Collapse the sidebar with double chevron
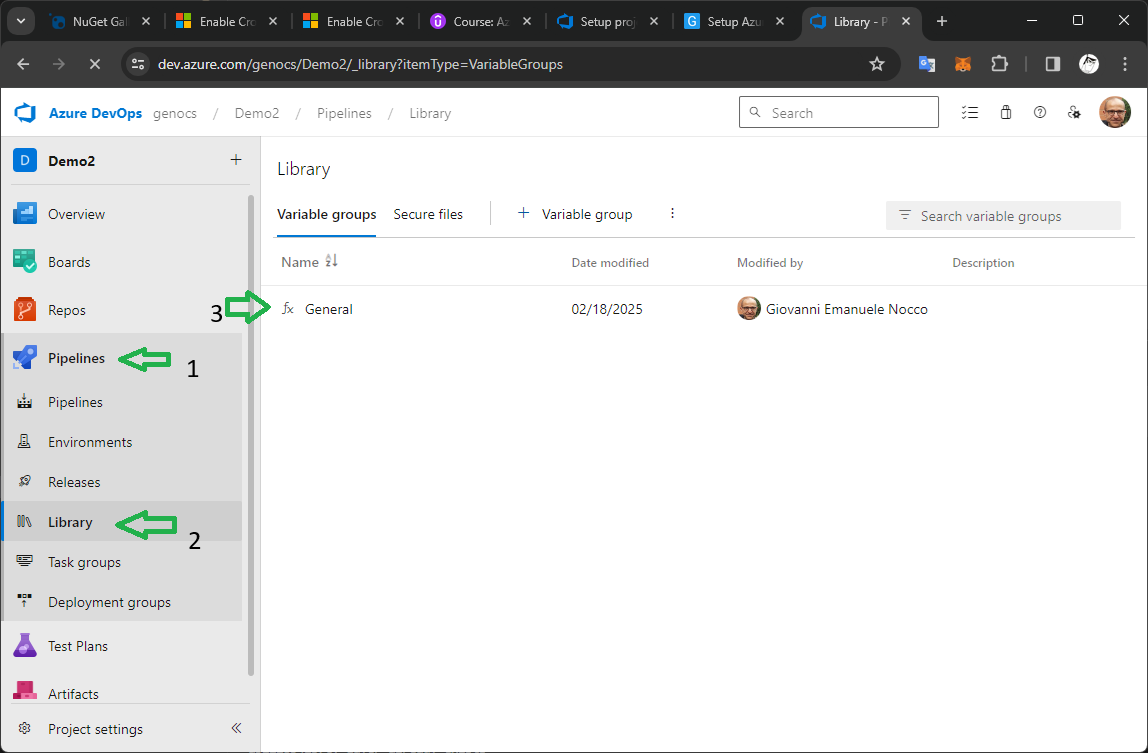The width and height of the screenshot is (1148, 753). pos(237,729)
